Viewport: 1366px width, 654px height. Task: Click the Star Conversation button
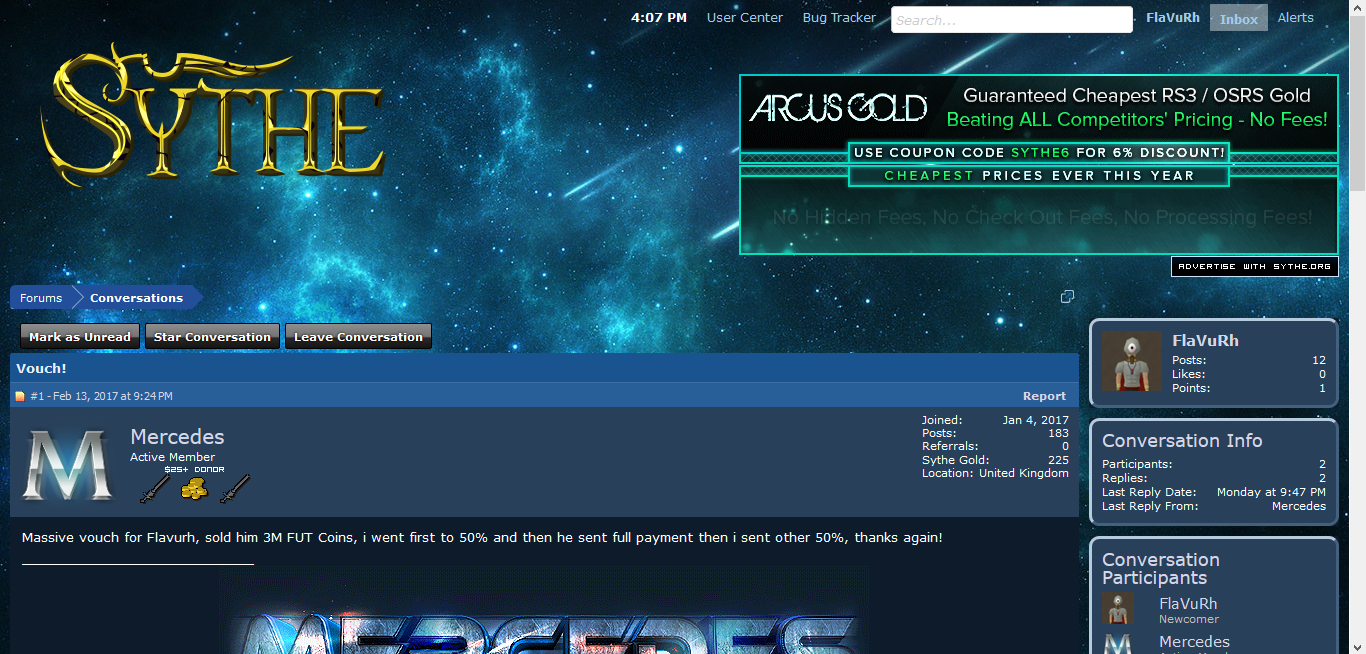tap(212, 337)
